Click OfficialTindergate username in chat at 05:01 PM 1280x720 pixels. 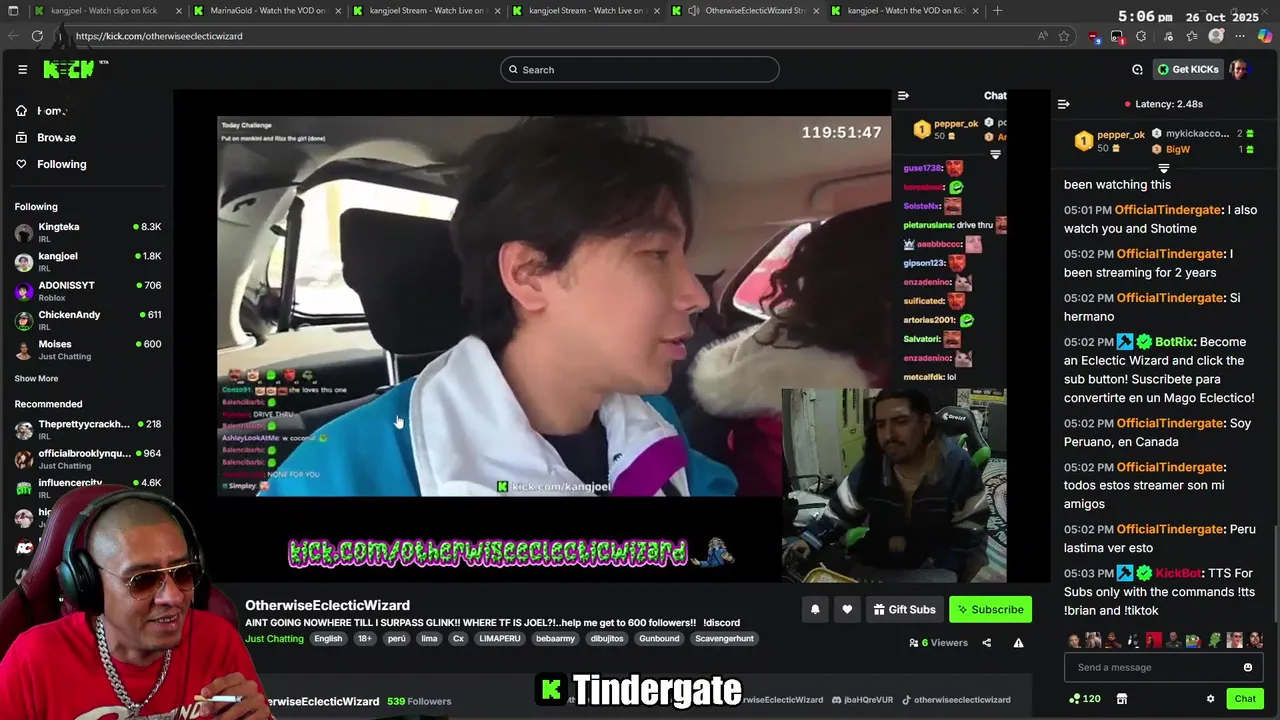pyautogui.click(x=1167, y=210)
